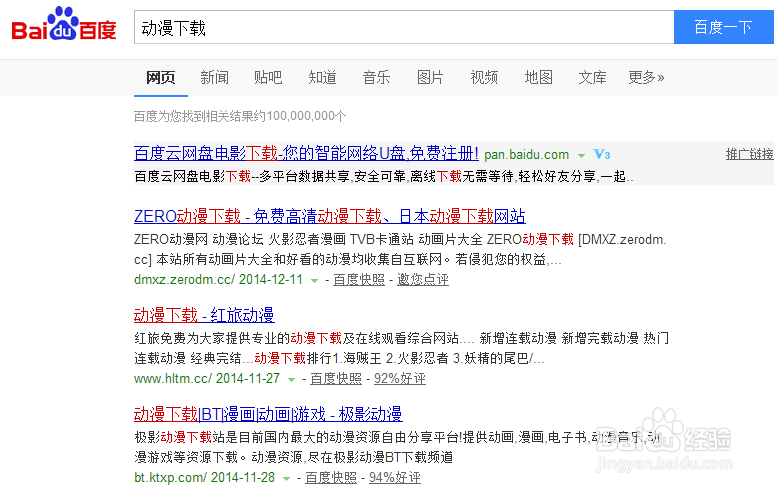Viewport: 777px width, 491px height.
Task: Open 百度快照 for the dmxz.zerodm.cc result
Action: coord(359,279)
